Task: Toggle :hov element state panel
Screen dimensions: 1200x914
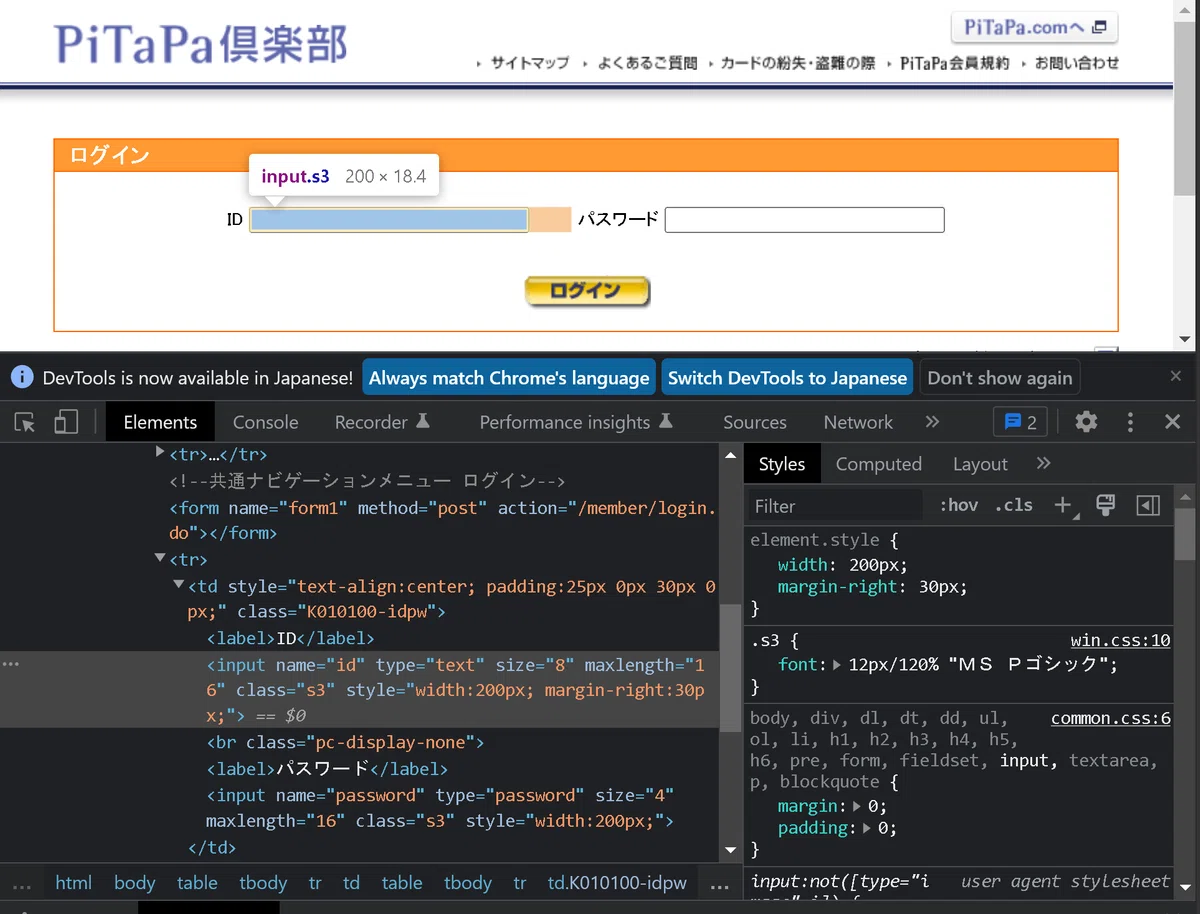Action: (958, 505)
